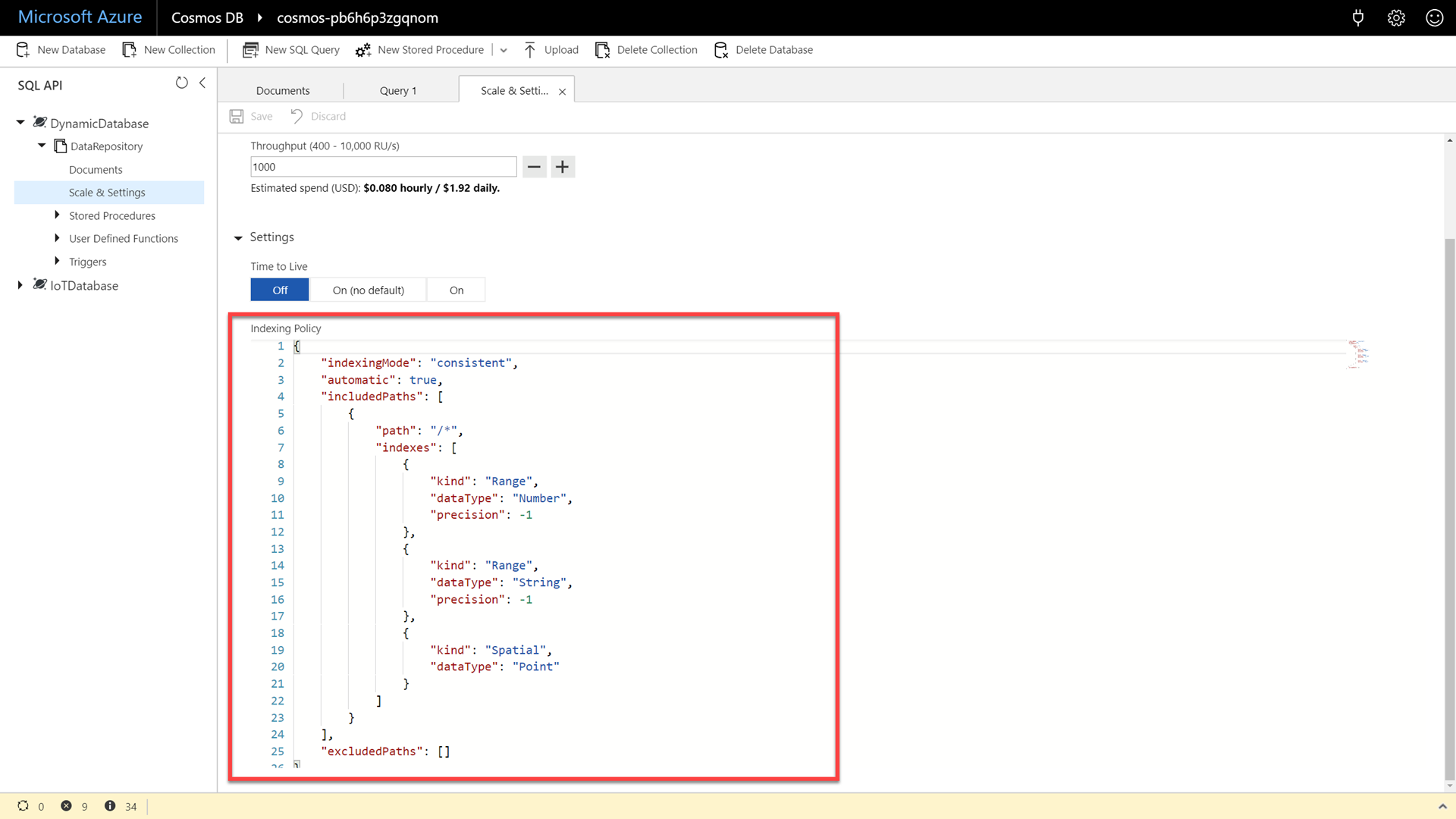Switch to the Query 1 tab
This screenshot has height=819, width=1456.
(x=398, y=90)
